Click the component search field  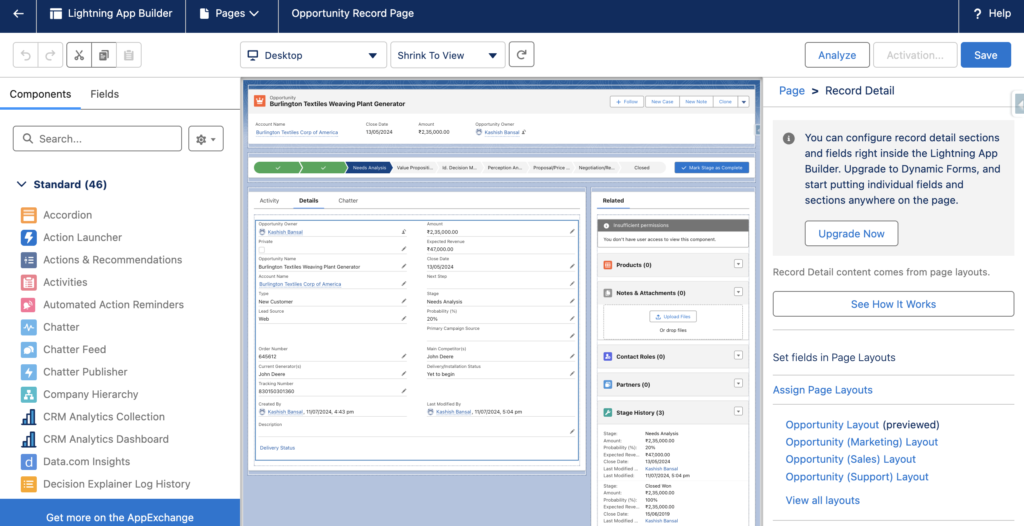(98, 139)
